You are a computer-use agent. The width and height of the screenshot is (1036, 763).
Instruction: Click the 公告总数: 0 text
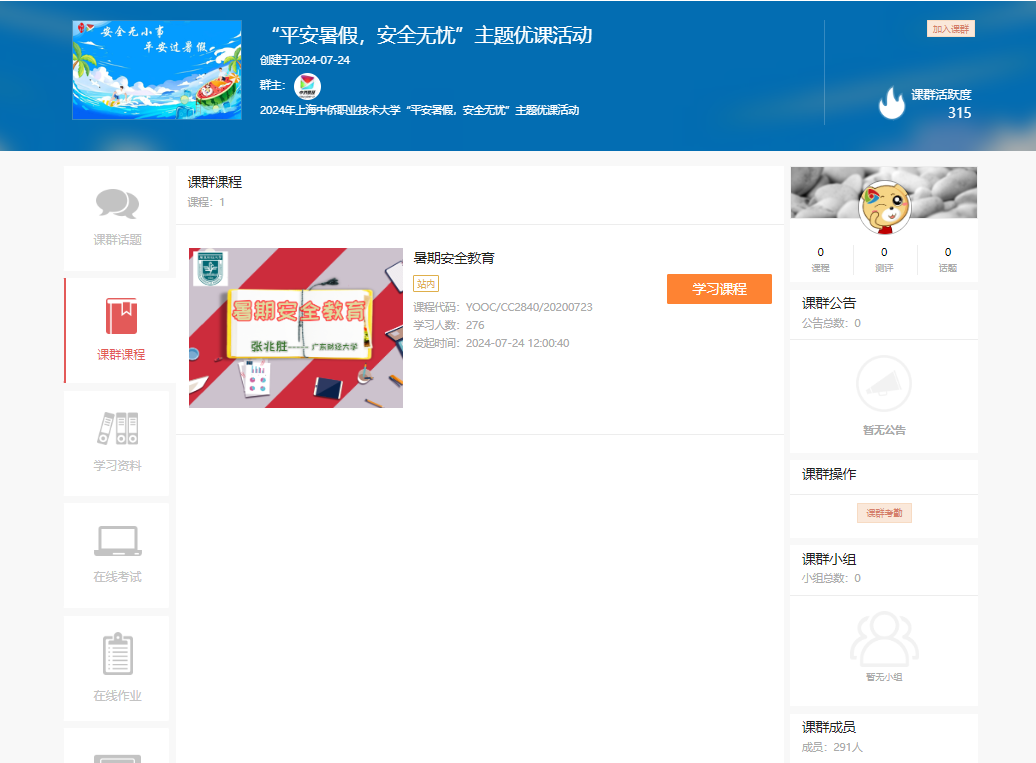pyautogui.click(x=831, y=323)
